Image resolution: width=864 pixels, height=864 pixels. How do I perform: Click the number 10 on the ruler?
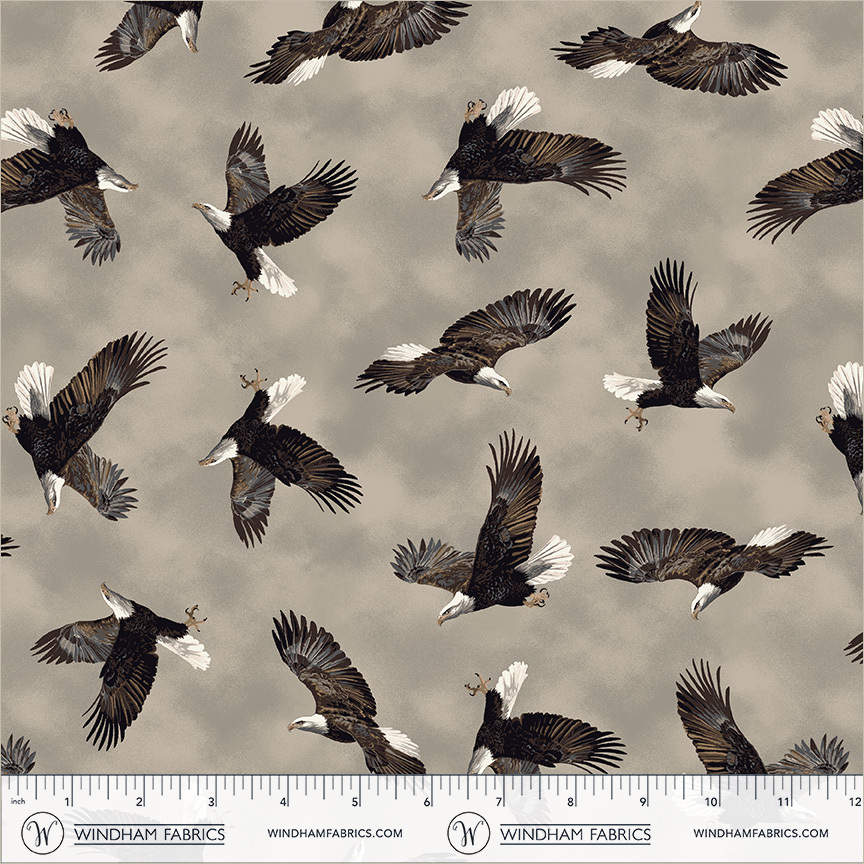click(711, 802)
